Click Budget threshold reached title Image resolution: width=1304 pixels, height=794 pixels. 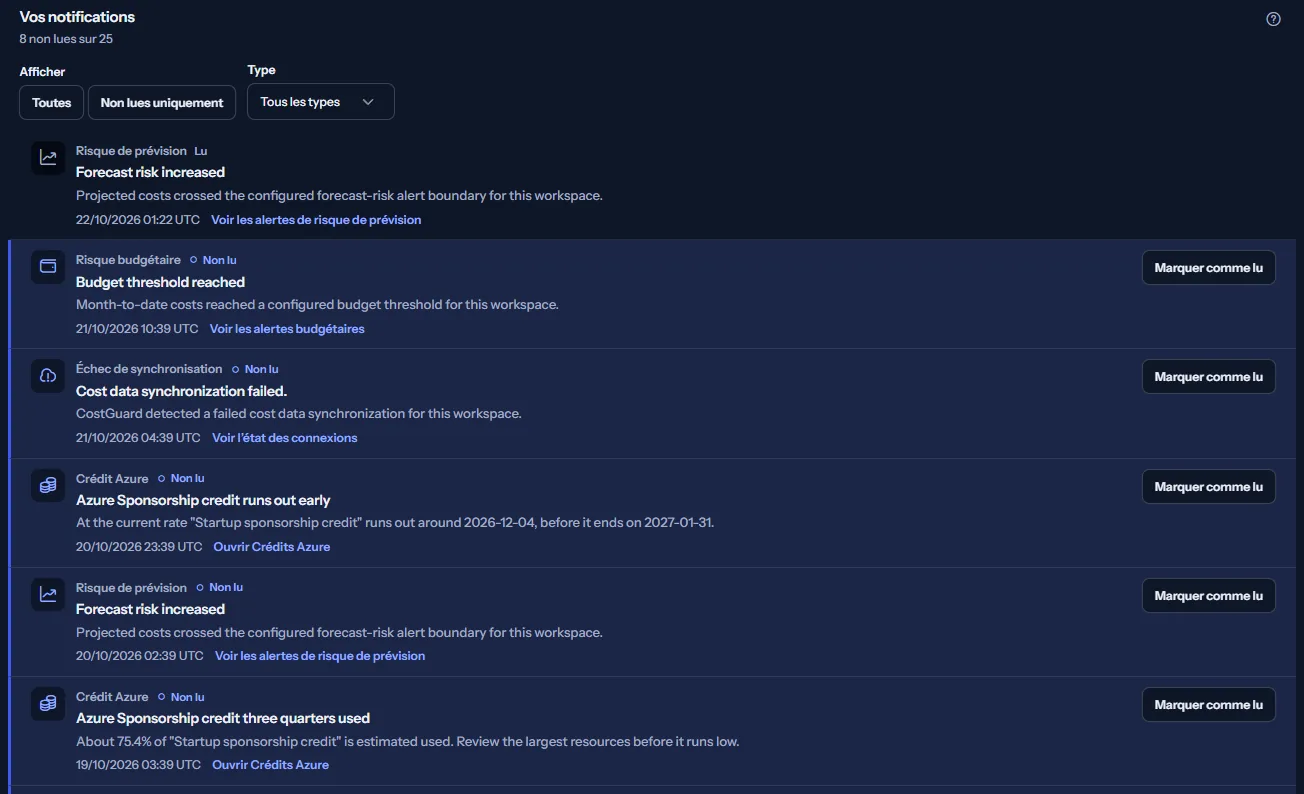(x=160, y=282)
